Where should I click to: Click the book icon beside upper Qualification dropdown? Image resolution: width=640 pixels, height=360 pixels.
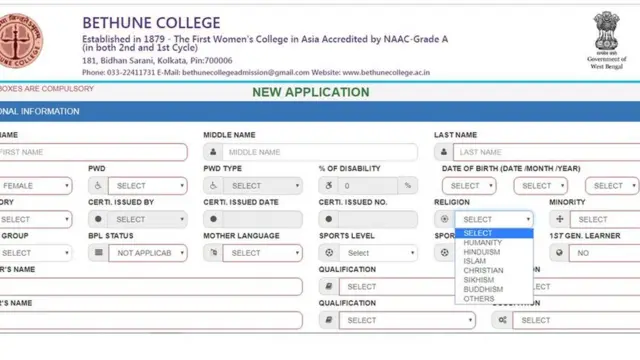pyautogui.click(x=329, y=287)
